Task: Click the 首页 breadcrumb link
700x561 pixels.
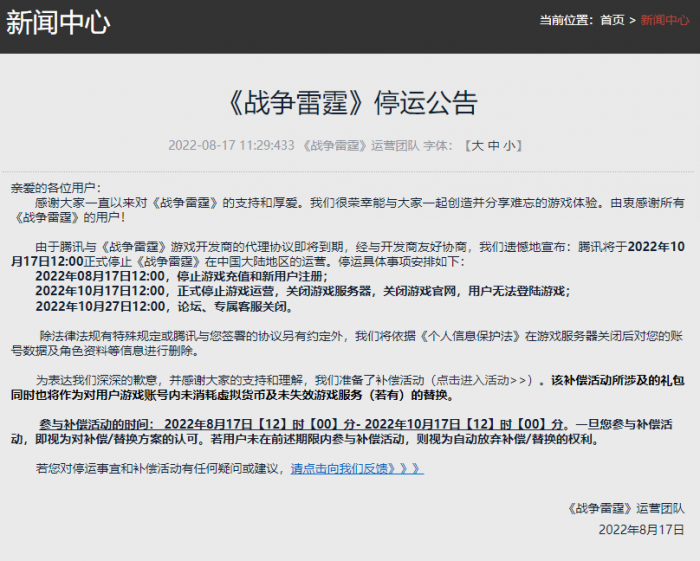Action: pyautogui.click(x=612, y=20)
